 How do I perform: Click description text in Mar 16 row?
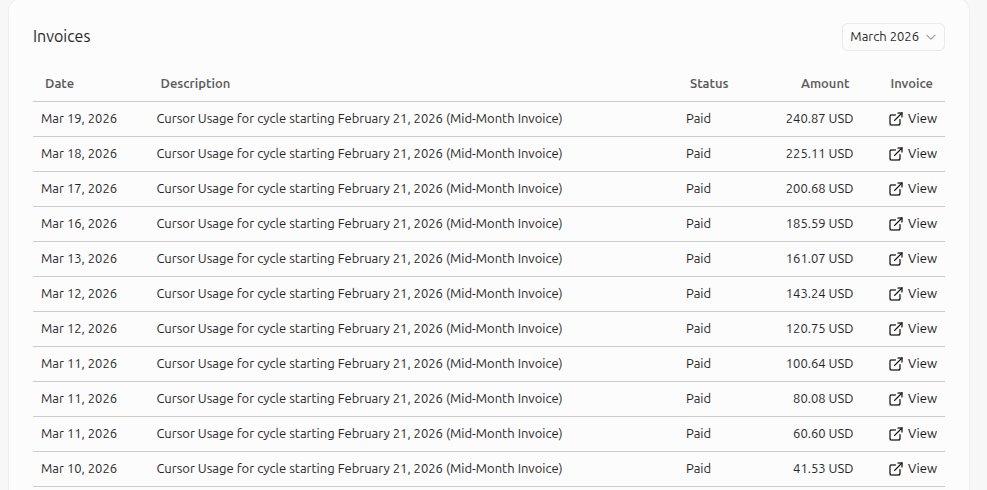[x=359, y=224]
